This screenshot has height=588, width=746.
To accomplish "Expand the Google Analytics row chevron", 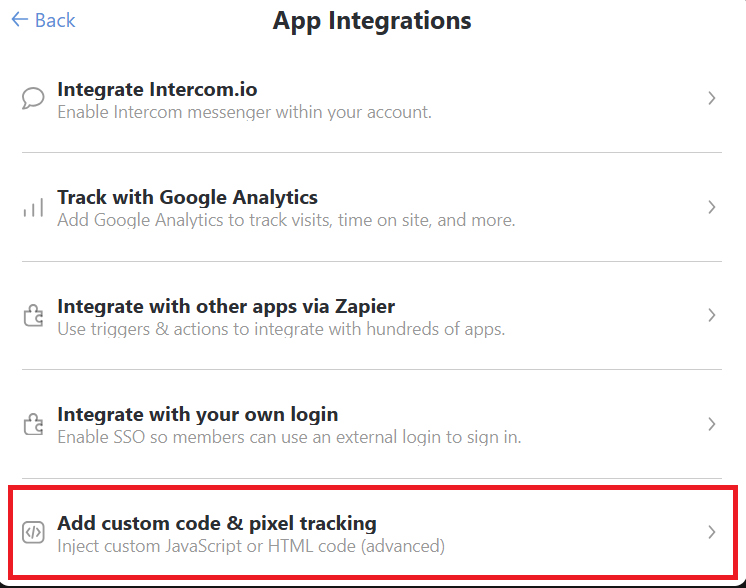I will pyautogui.click(x=712, y=207).
